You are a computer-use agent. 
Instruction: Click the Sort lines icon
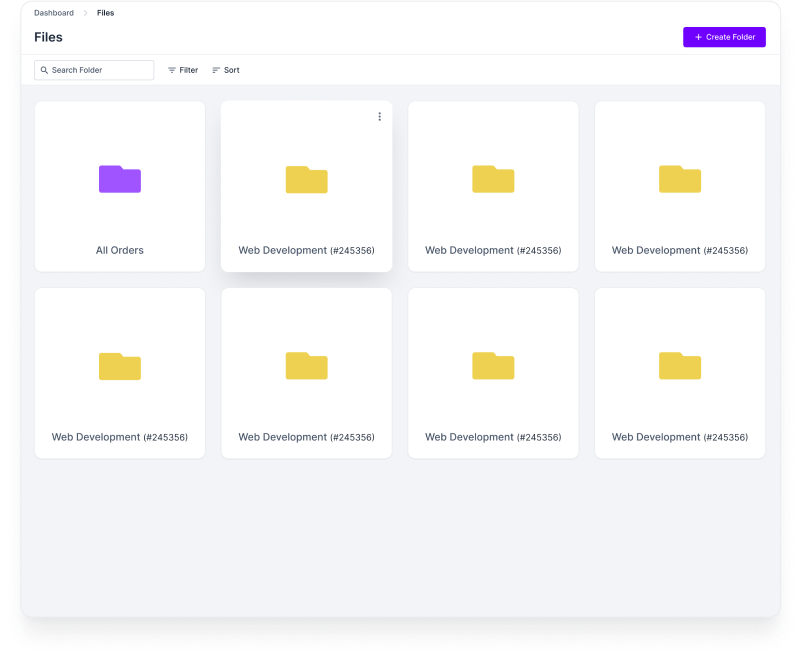[x=214, y=70]
